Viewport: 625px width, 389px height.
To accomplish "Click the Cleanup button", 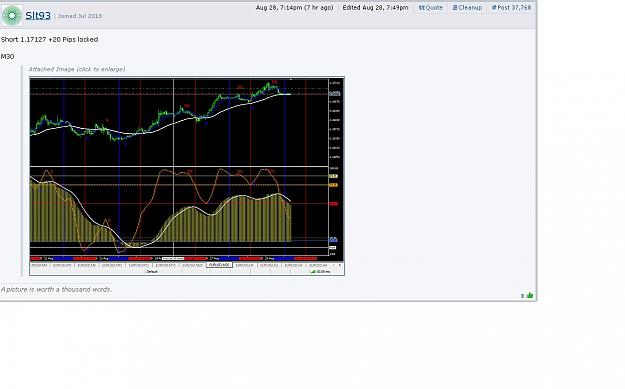I will (467, 8).
